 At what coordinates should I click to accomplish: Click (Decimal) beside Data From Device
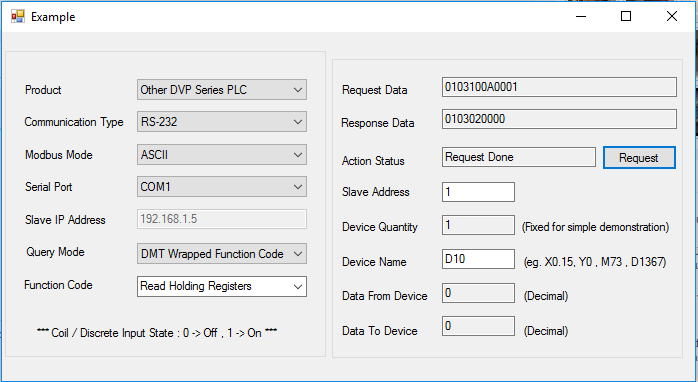click(x=546, y=296)
